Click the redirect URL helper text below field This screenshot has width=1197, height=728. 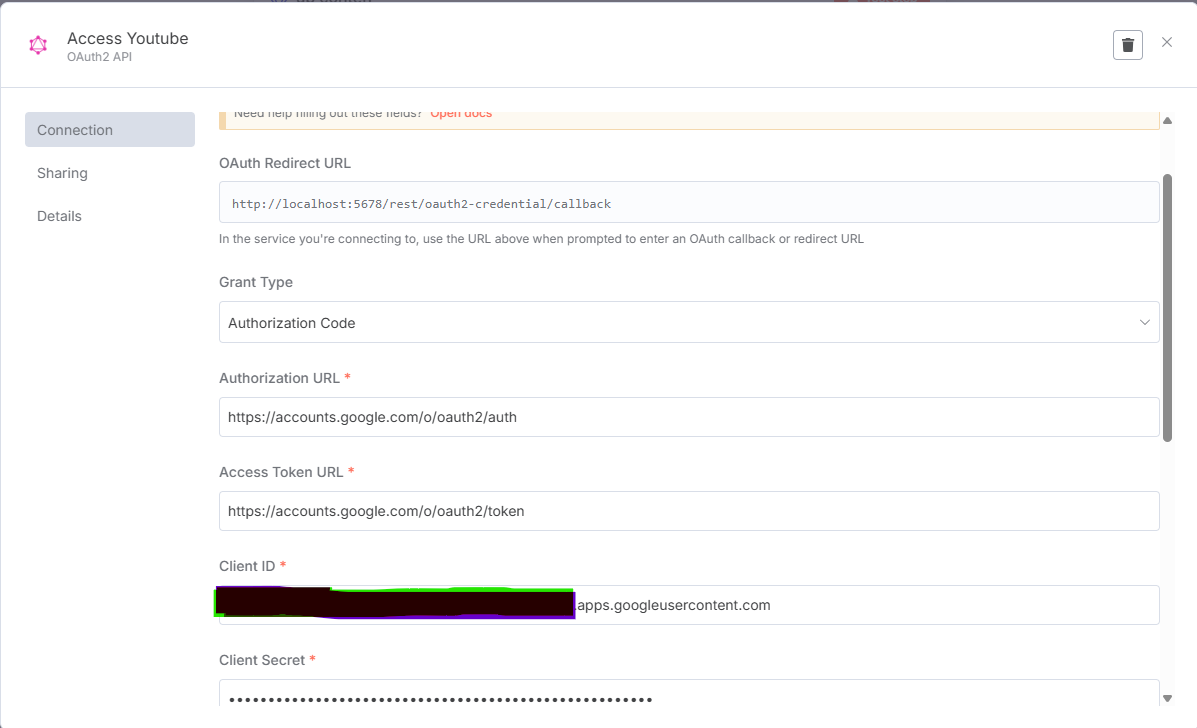(541, 239)
